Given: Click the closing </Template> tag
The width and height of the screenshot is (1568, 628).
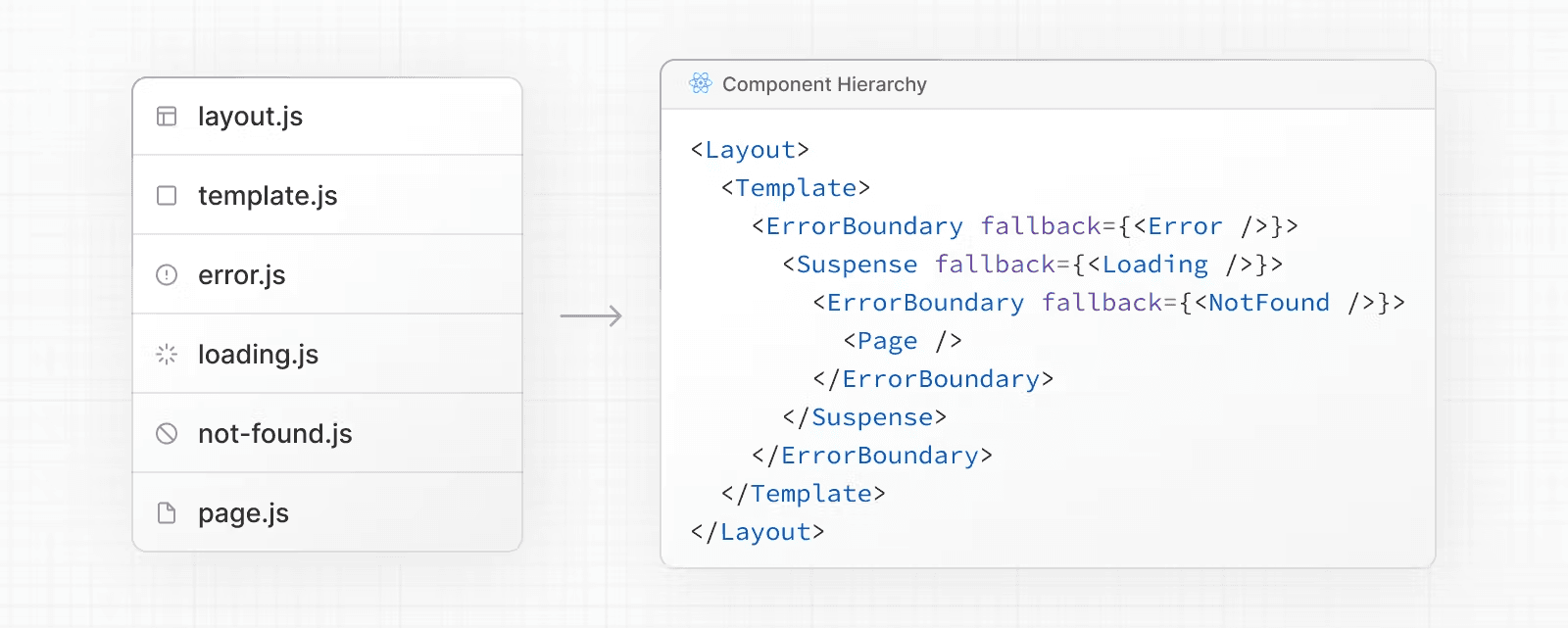Looking at the screenshot, I should click(x=803, y=494).
